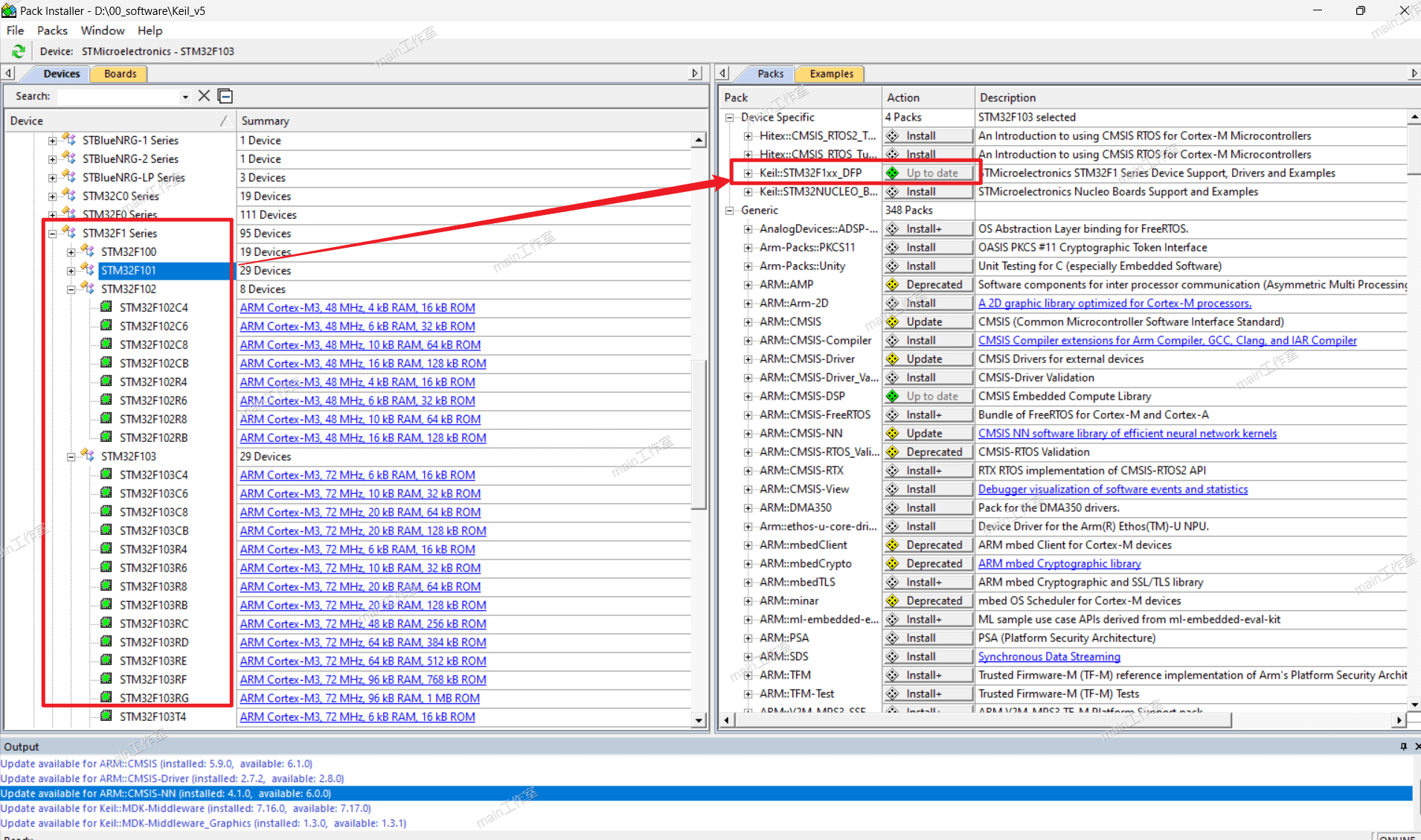Collapse the Device Specific packs group
This screenshot has width=1421, height=840.
click(x=730, y=118)
